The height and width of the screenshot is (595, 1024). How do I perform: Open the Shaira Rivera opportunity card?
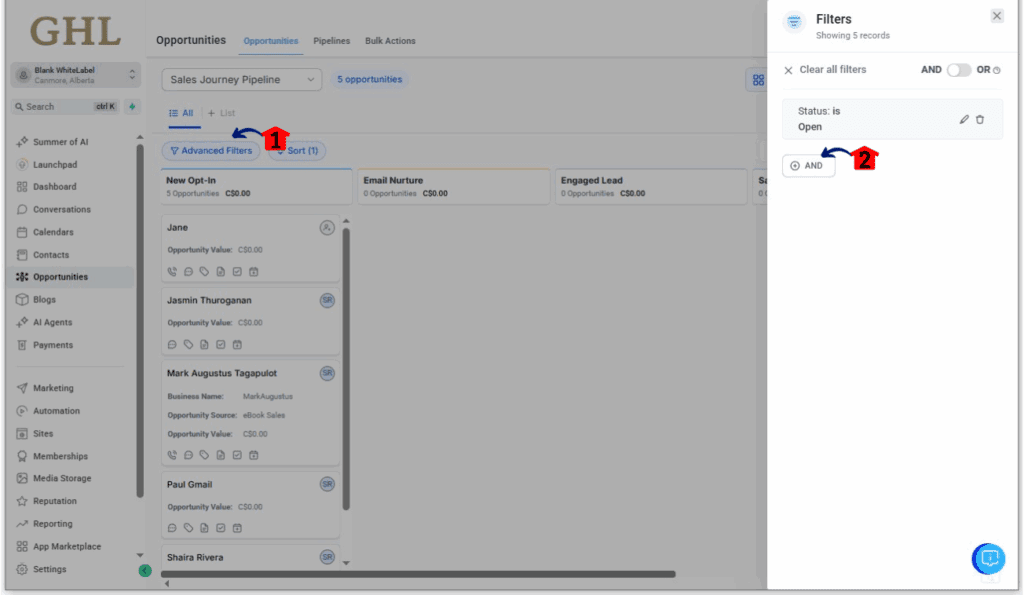point(250,558)
